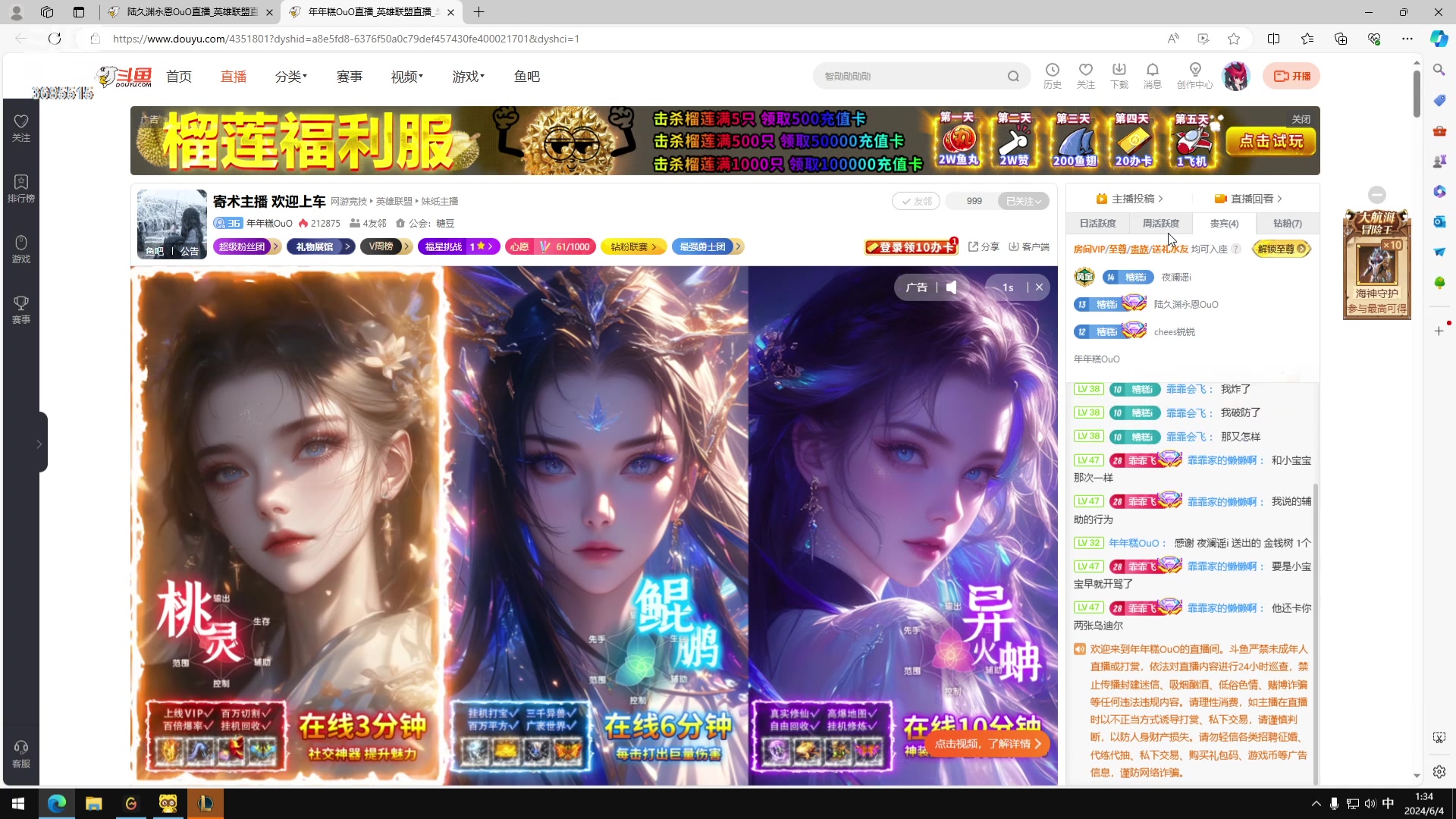Toggle the 已关注 follow button
Viewport: 1456px width, 819px height.
coord(1024,201)
